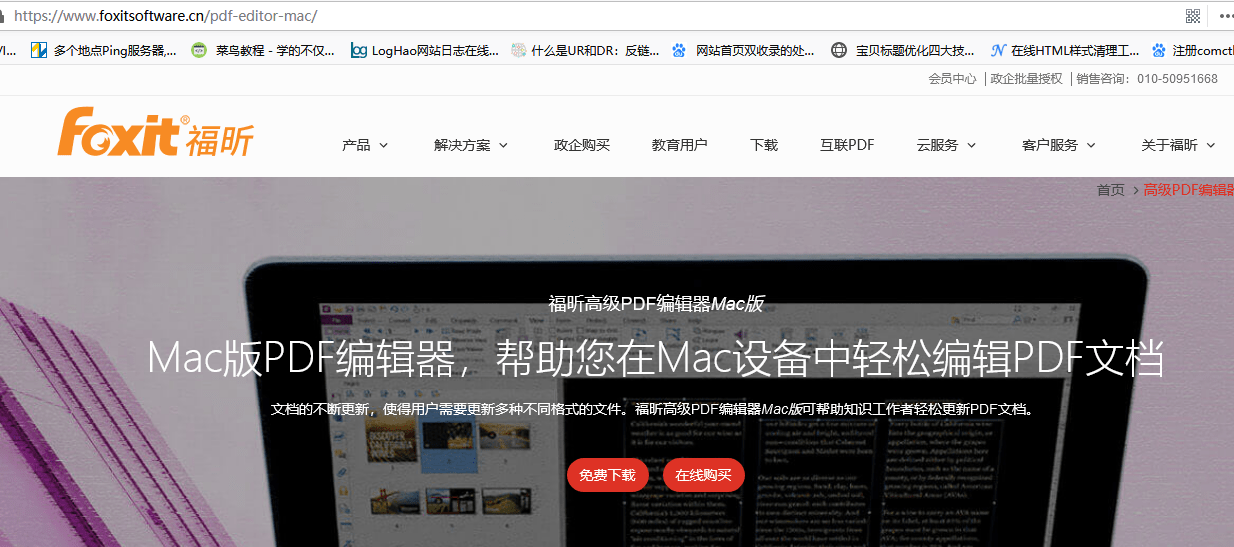Open the 网站首页双收录 bookmark
The width and height of the screenshot is (1234, 547).
click(745, 50)
